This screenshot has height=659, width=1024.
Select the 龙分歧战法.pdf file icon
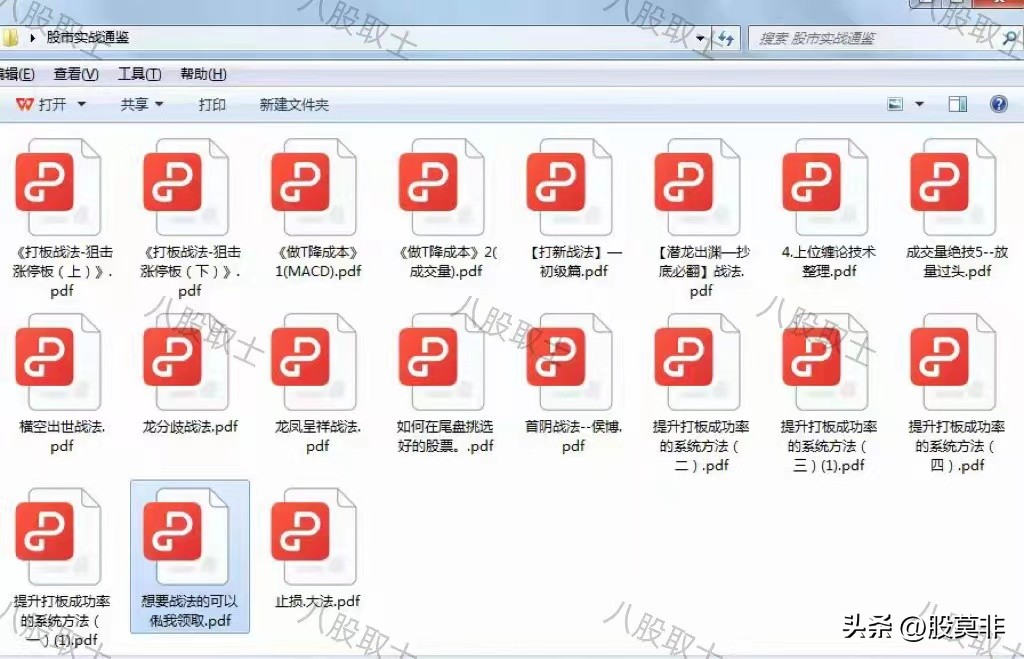tap(185, 360)
